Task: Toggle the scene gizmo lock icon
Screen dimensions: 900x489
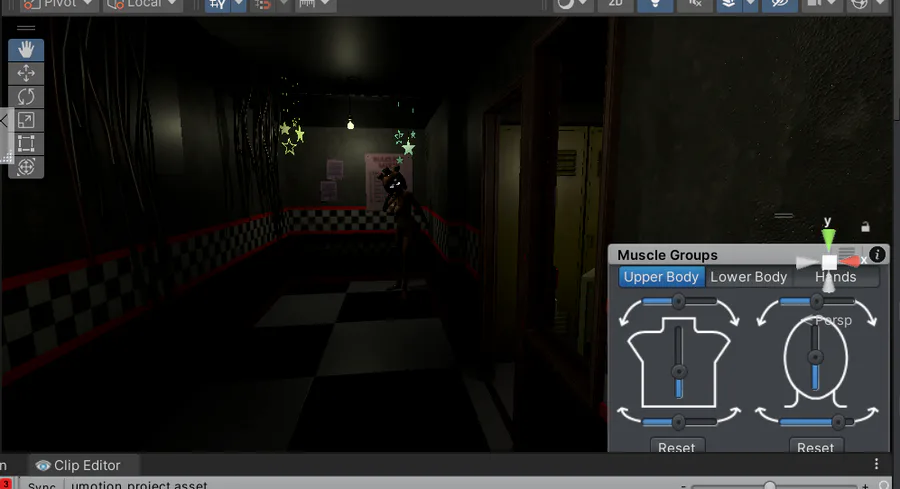Action: click(x=866, y=227)
